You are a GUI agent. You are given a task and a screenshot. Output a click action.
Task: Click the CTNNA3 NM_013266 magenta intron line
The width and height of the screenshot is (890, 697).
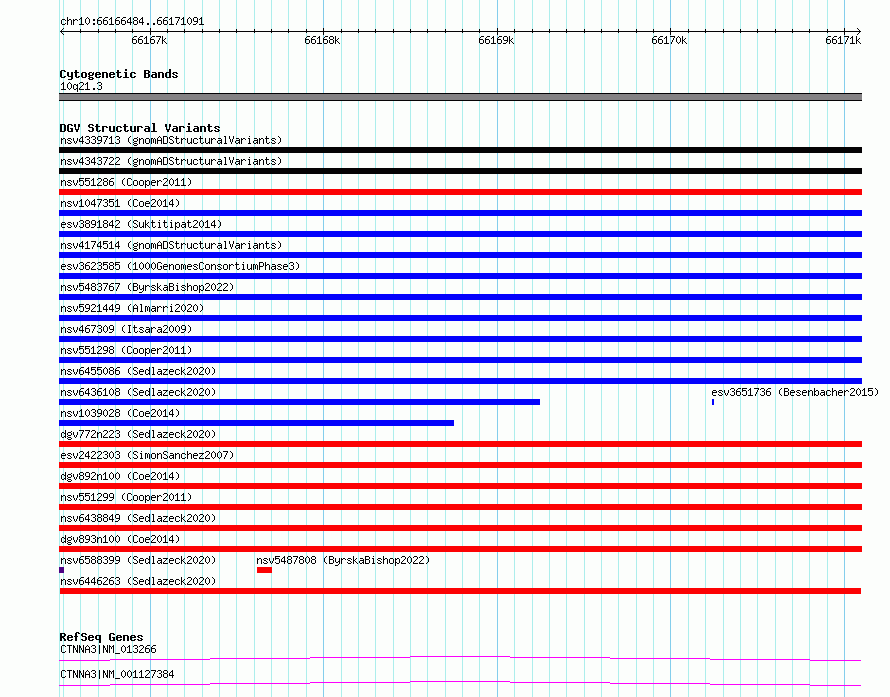tap(460, 658)
